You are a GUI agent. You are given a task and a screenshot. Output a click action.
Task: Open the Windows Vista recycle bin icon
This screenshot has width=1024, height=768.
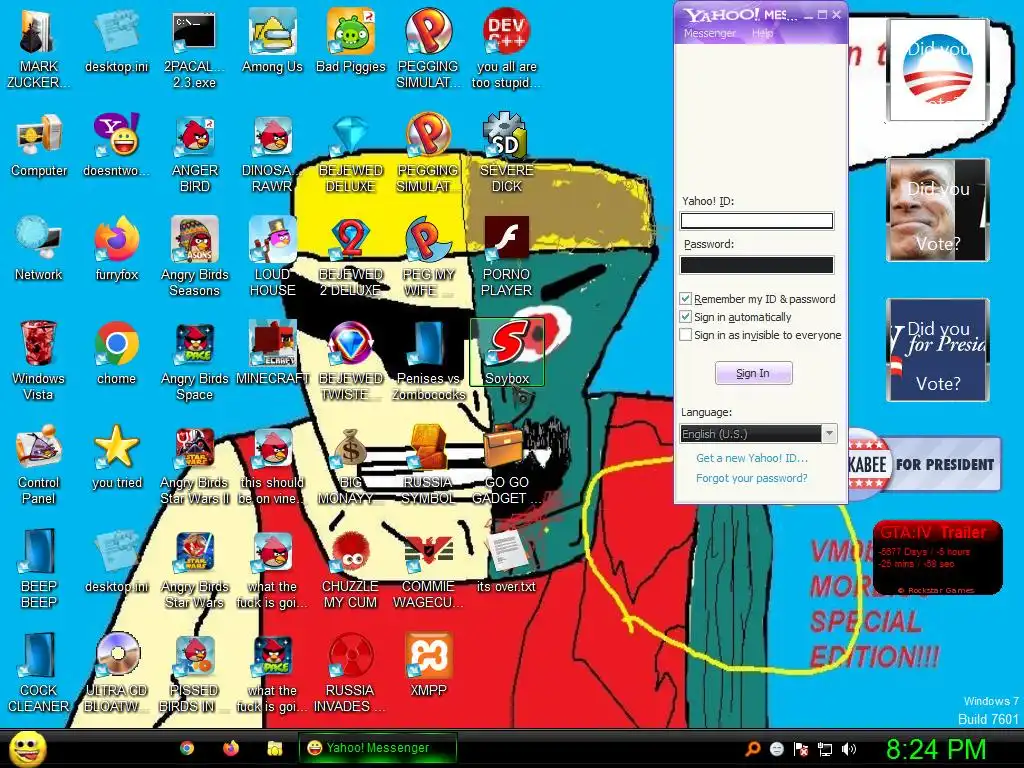click(x=39, y=362)
